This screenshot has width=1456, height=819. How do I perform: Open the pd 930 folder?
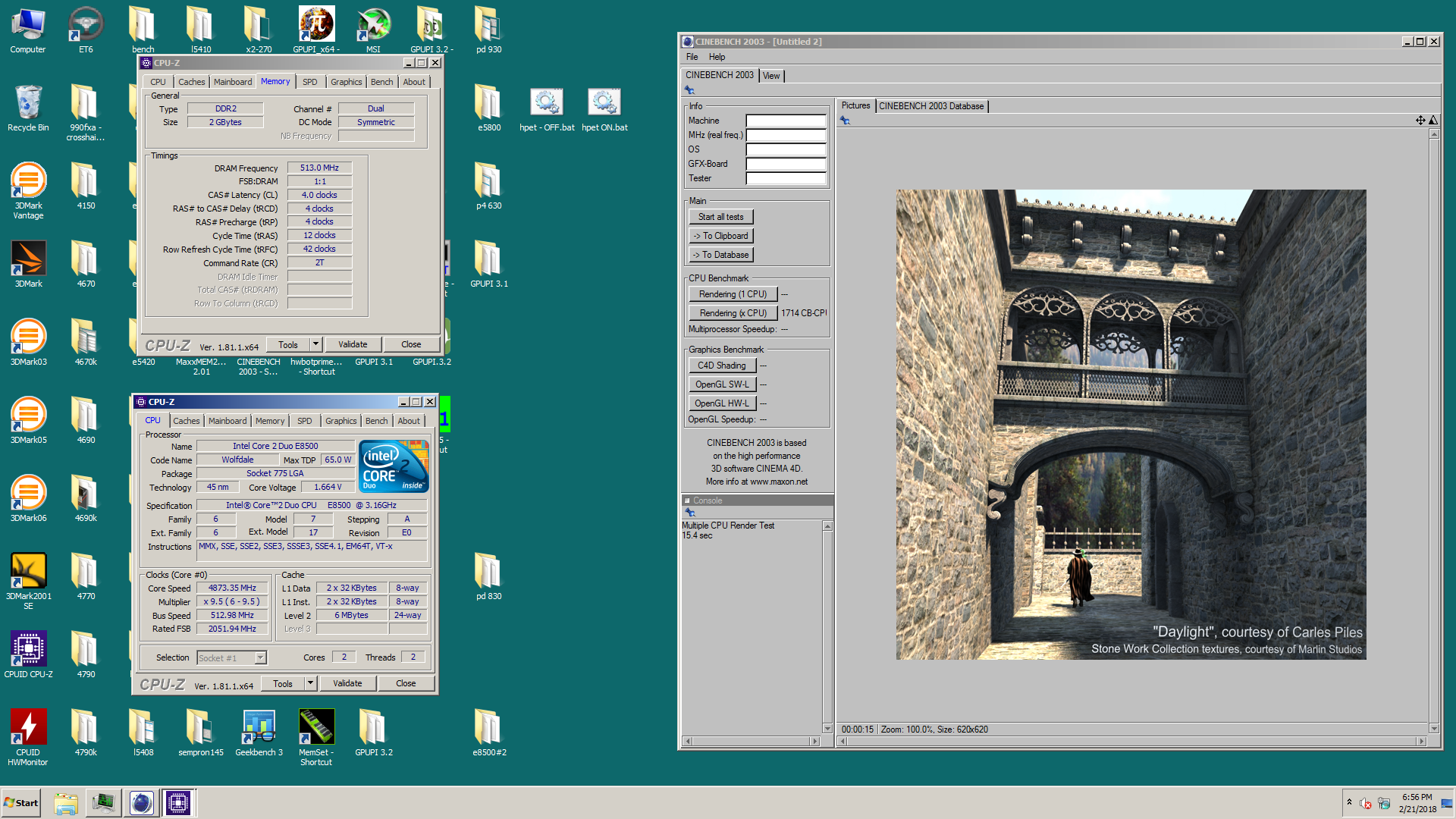tap(489, 30)
